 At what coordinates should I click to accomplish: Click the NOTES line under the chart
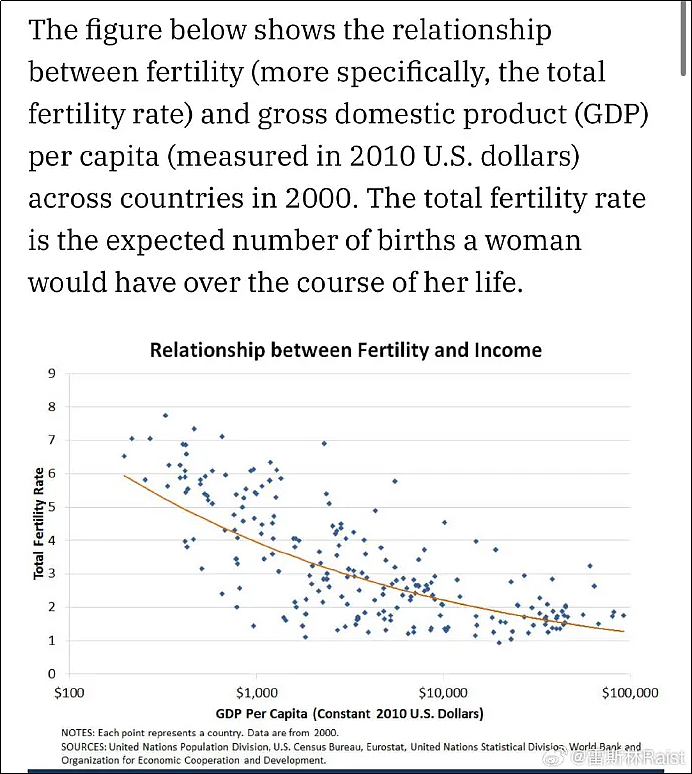200,733
